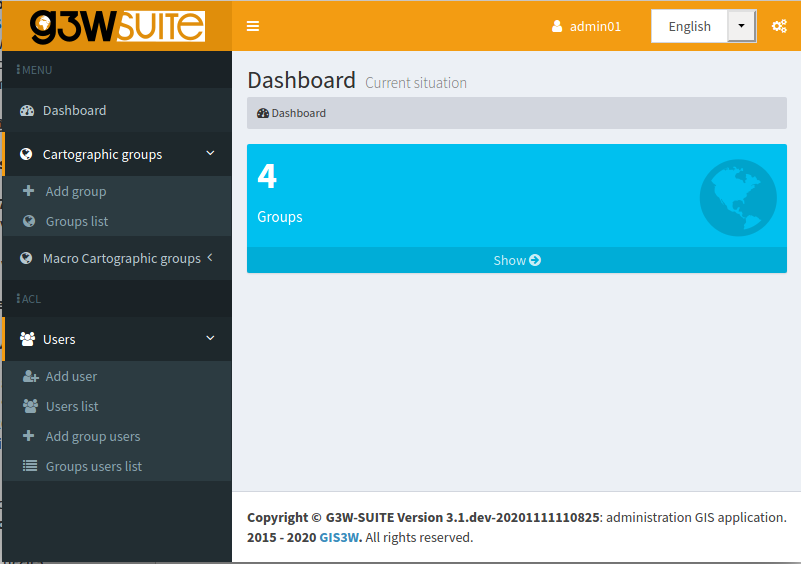
Task: Click the user avatar icon beside admin01
Action: coord(557,26)
